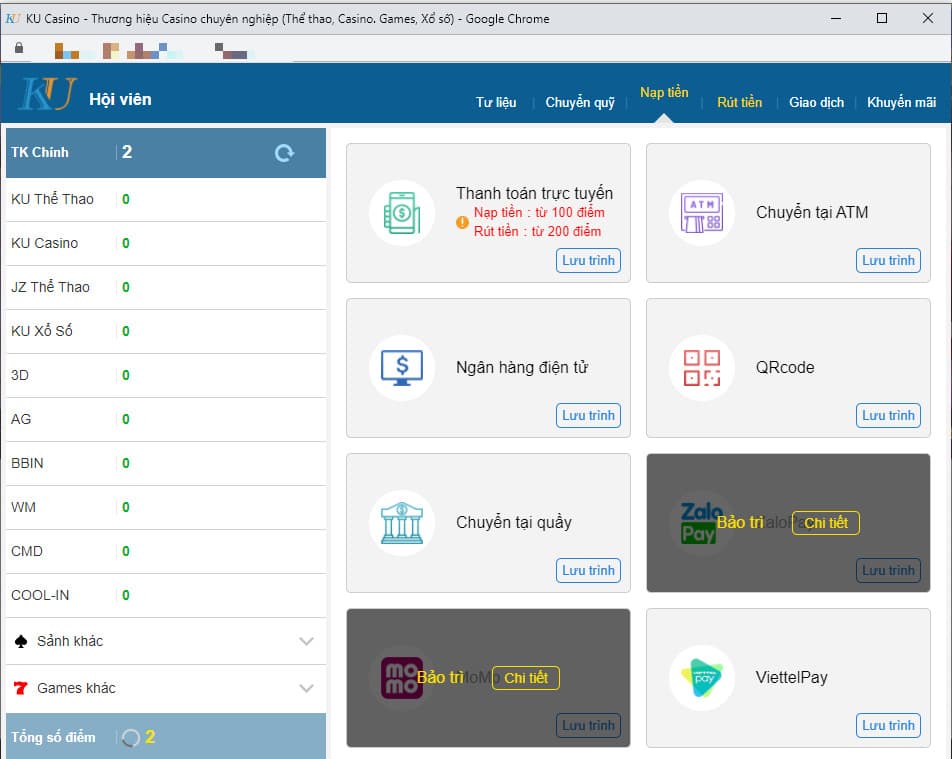Image resolution: width=952 pixels, height=759 pixels.
Task: Click the ATM machine icon
Action: click(x=701, y=213)
